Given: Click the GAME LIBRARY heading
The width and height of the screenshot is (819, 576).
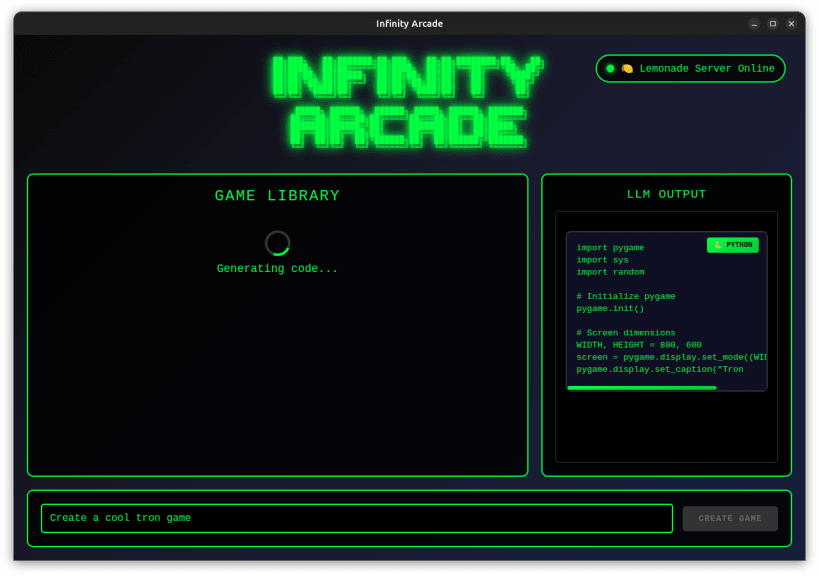Looking at the screenshot, I should [277, 195].
